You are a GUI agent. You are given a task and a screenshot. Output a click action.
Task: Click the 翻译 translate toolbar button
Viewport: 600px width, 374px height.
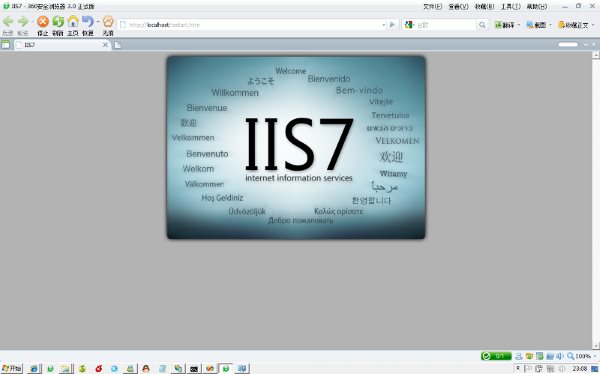click(x=505, y=25)
